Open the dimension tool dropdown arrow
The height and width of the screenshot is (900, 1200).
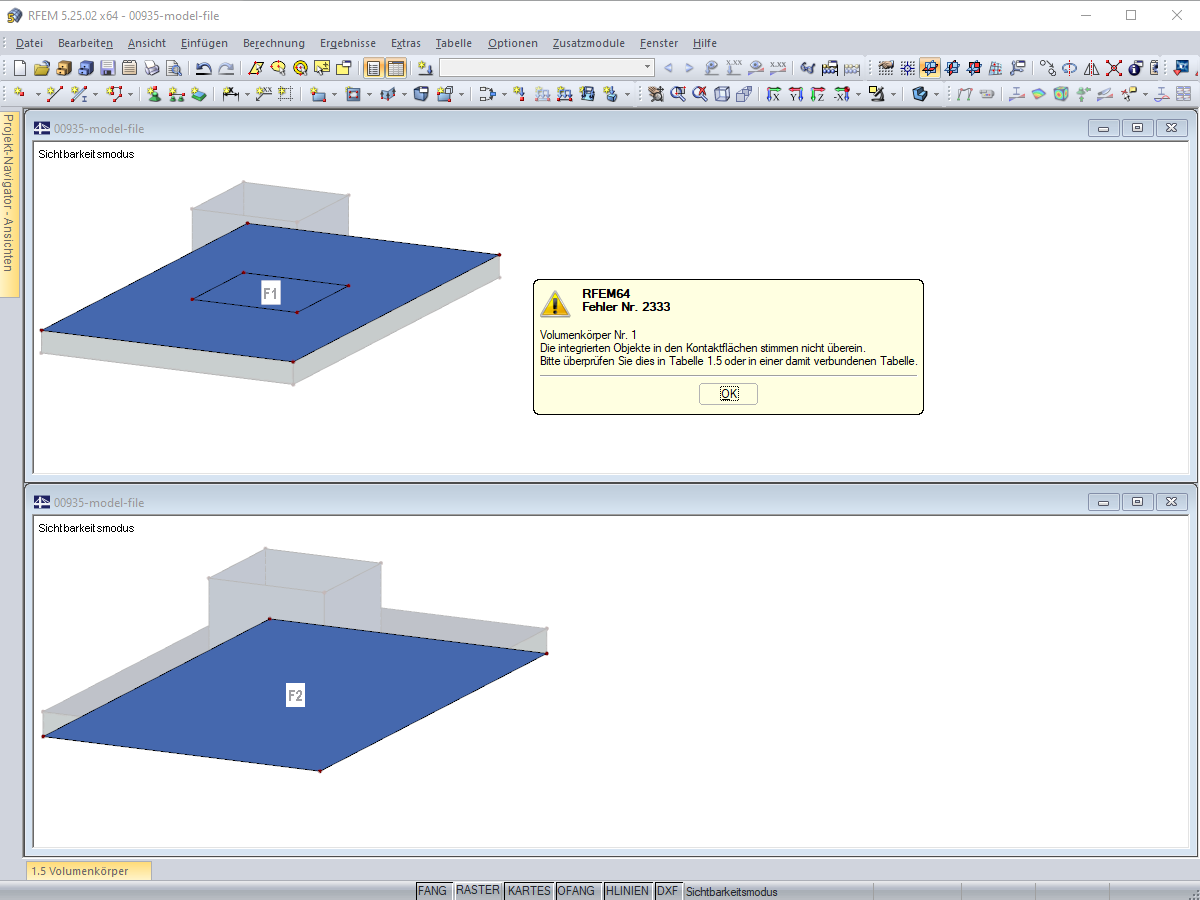[247, 94]
